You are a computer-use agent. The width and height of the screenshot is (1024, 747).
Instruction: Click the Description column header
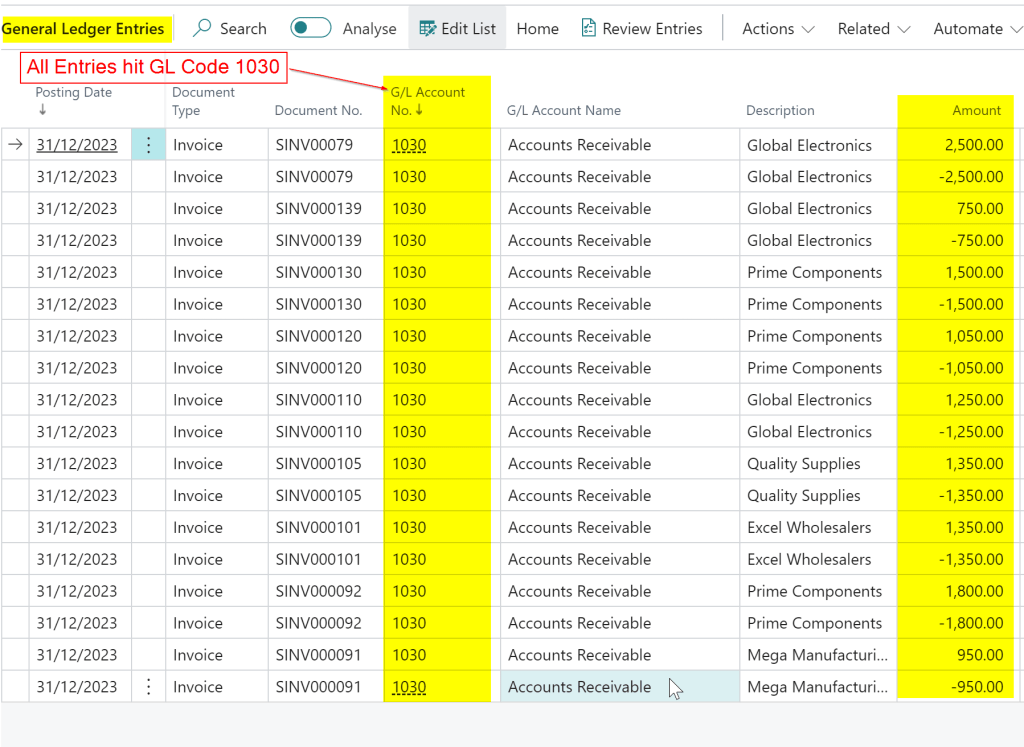[x=780, y=110]
